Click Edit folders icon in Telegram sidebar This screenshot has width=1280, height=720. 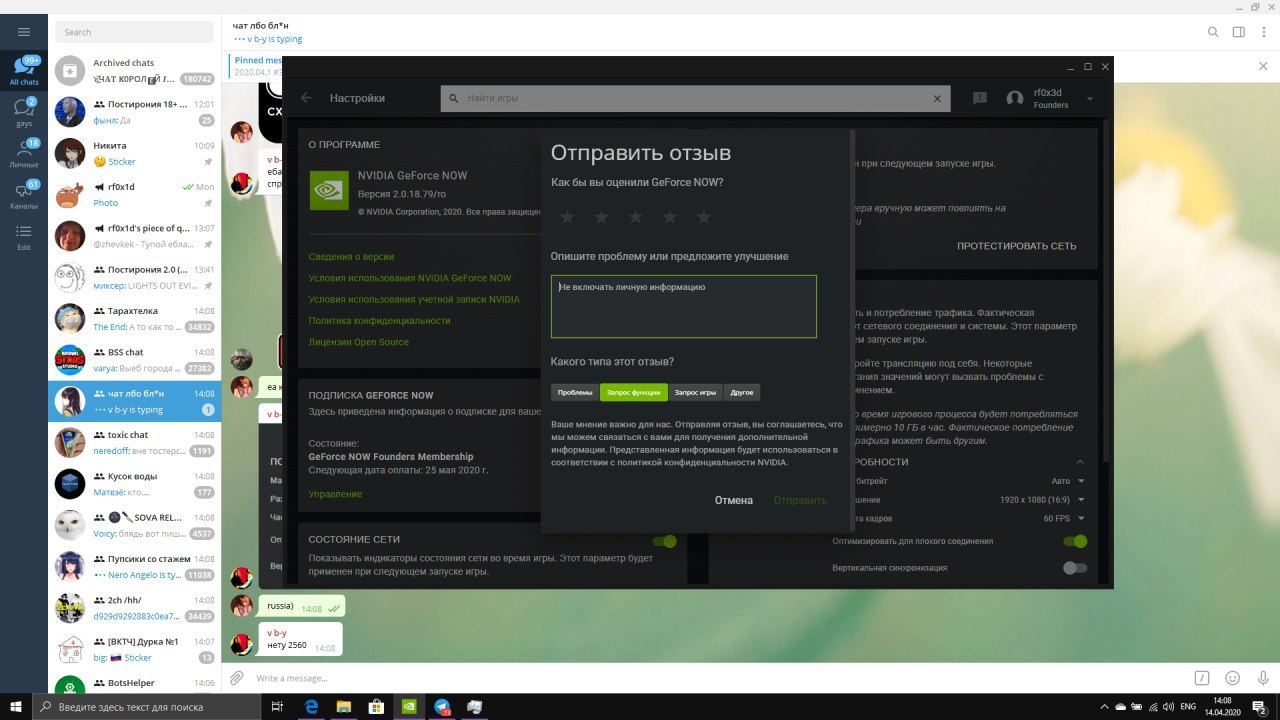24,236
